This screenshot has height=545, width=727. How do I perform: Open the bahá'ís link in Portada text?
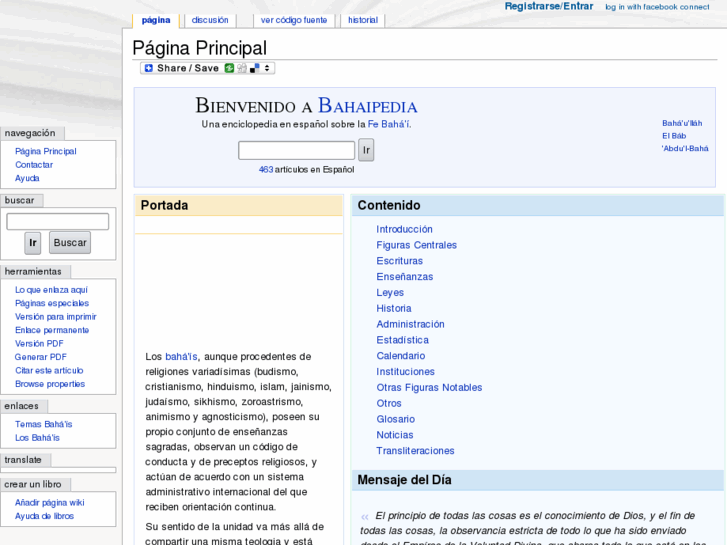pyautogui.click(x=181, y=357)
